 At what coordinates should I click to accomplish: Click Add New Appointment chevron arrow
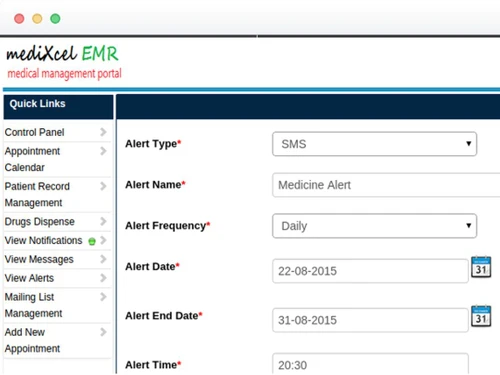pos(103,332)
